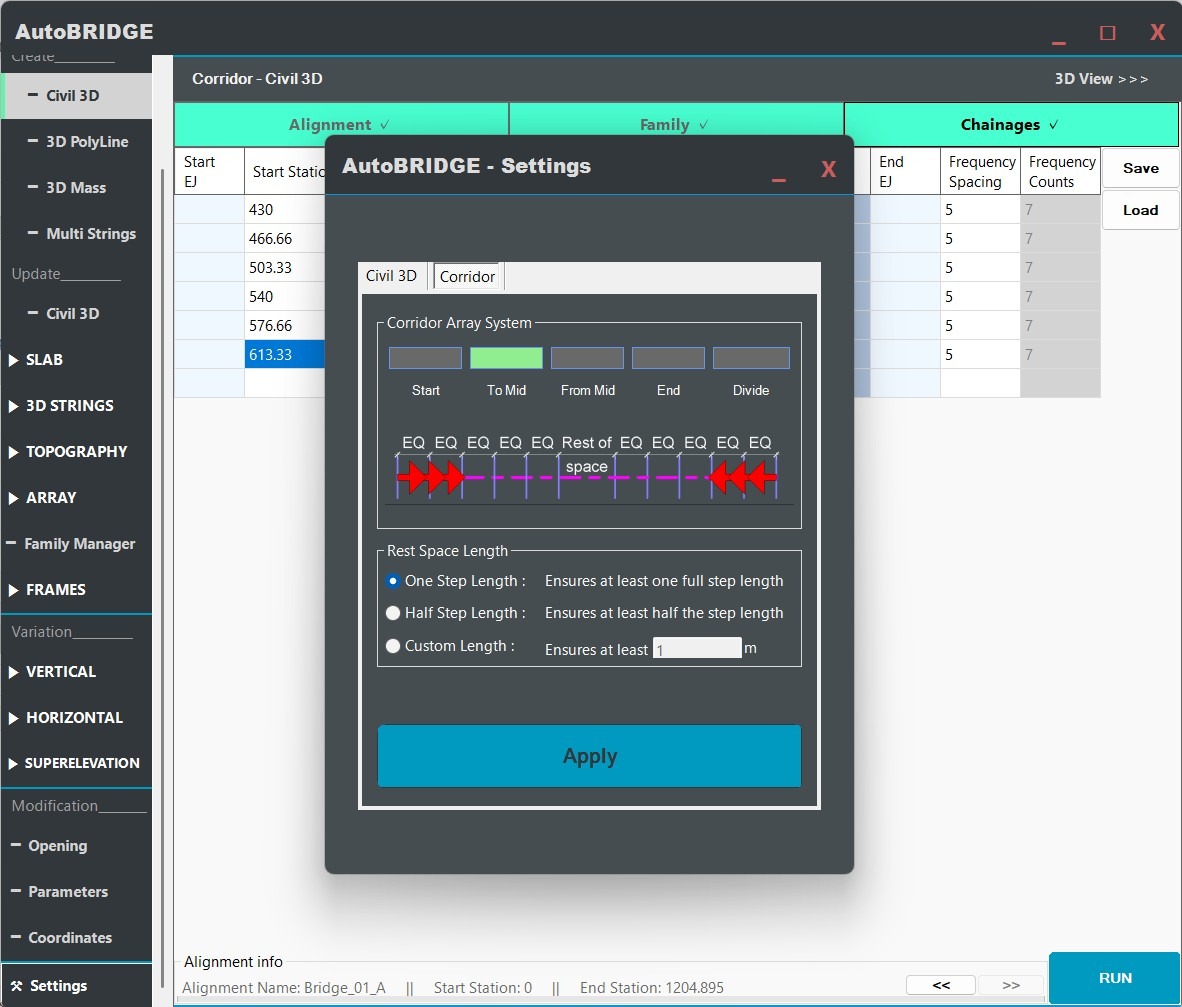Open 3D PolyLine in the sidebar
The height and width of the screenshot is (1007, 1182).
point(86,142)
